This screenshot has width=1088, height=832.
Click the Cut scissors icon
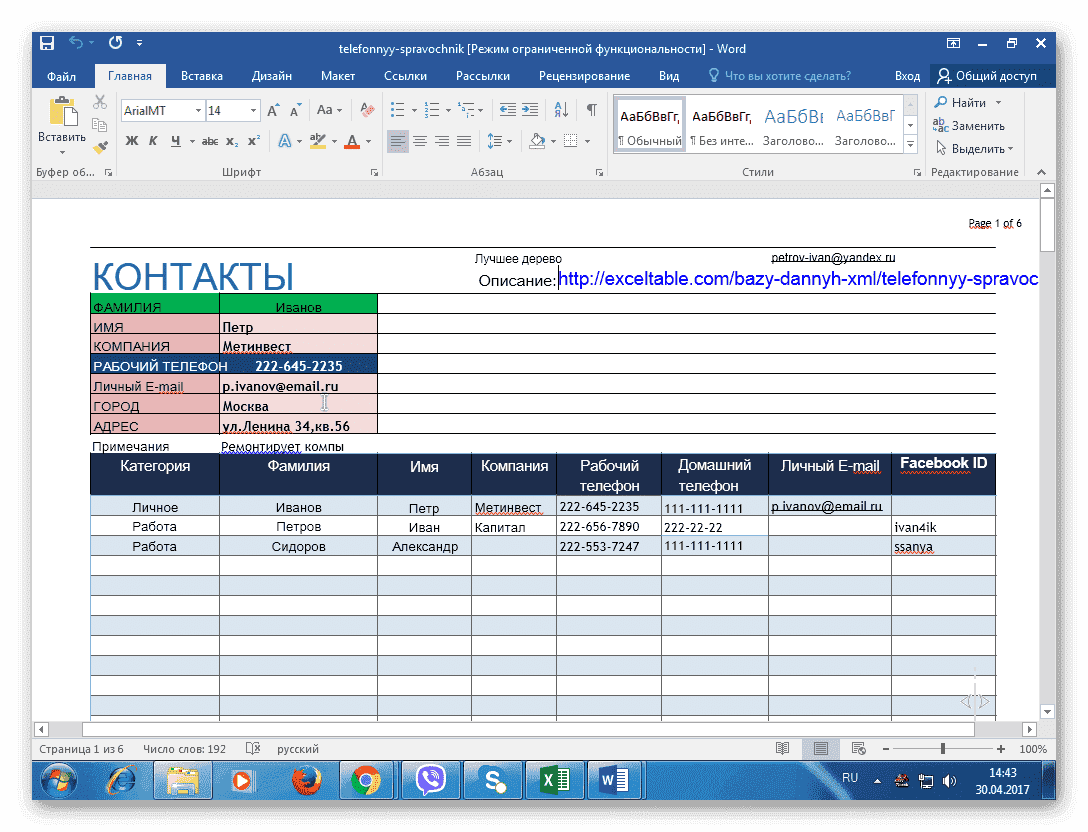pyautogui.click(x=100, y=102)
